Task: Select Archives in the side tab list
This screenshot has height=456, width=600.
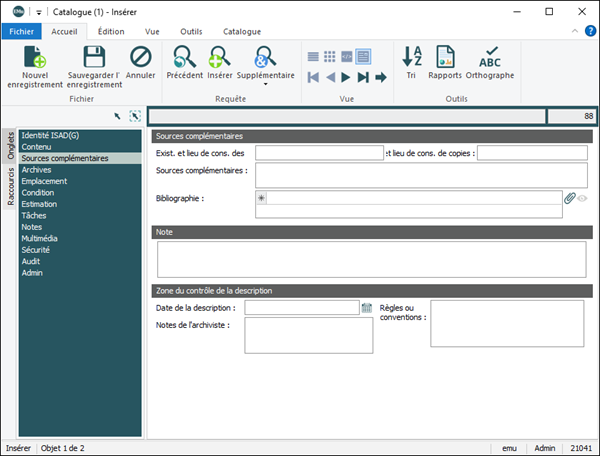Action: tap(36, 170)
